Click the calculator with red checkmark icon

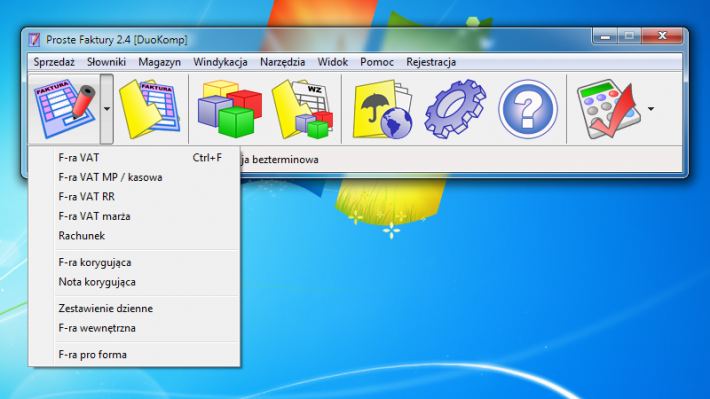[x=609, y=109]
